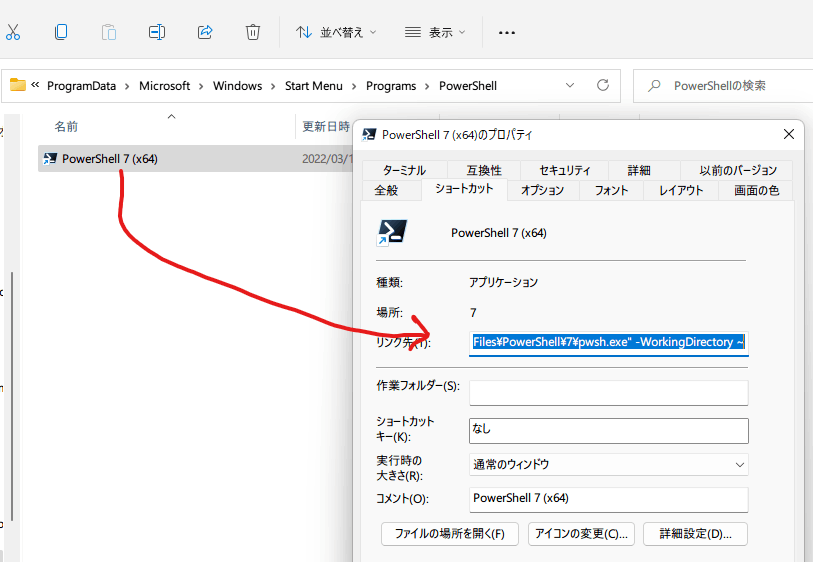Click the Copy icon in toolbar
Screen dimensions: 813x562
61,32
